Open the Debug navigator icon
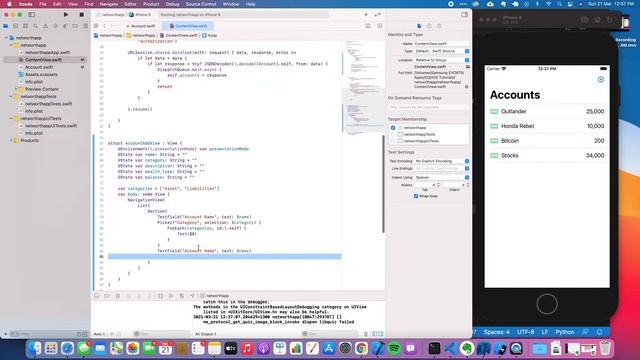The width and height of the screenshot is (640, 360). coord(65,26)
